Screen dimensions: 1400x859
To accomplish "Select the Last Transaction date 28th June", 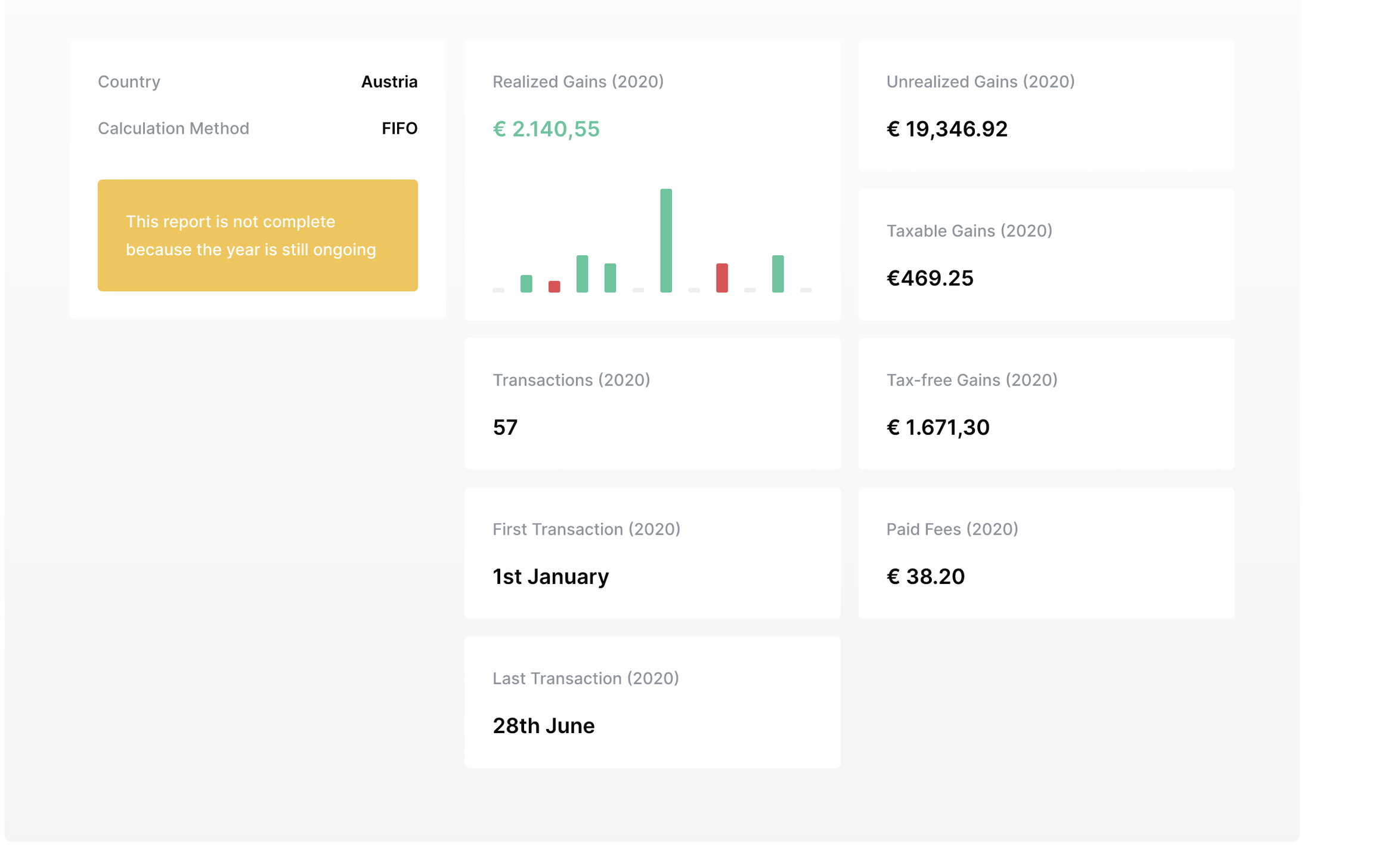I will click(543, 725).
